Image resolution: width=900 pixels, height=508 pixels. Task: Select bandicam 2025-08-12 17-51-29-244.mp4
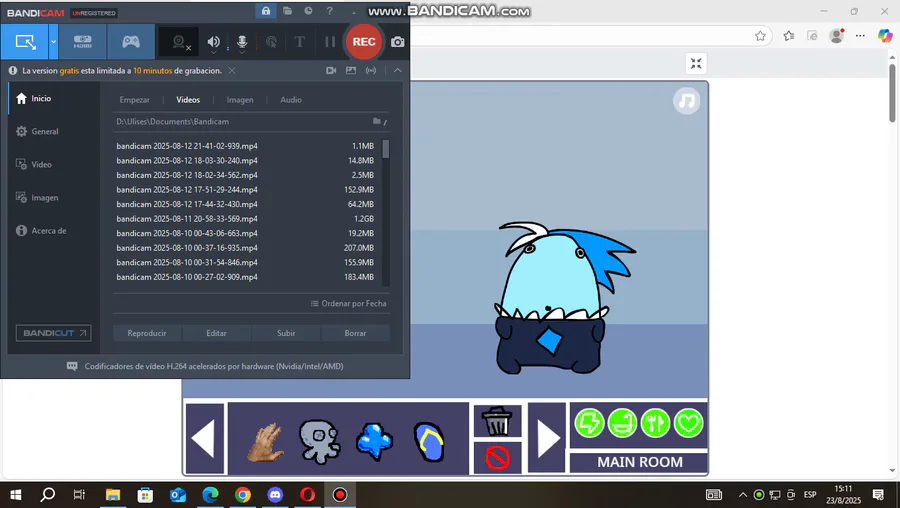[x=246, y=189]
